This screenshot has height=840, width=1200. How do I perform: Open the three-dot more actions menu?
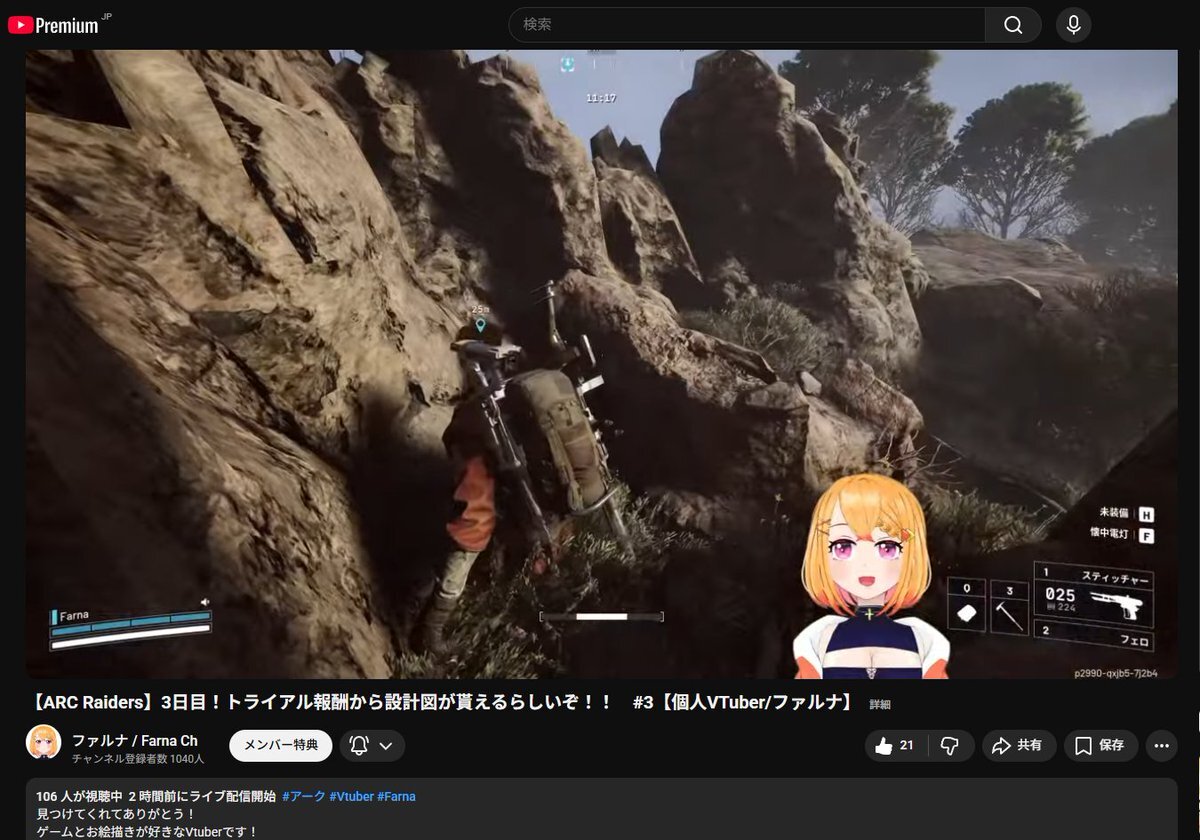tap(1161, 745)
